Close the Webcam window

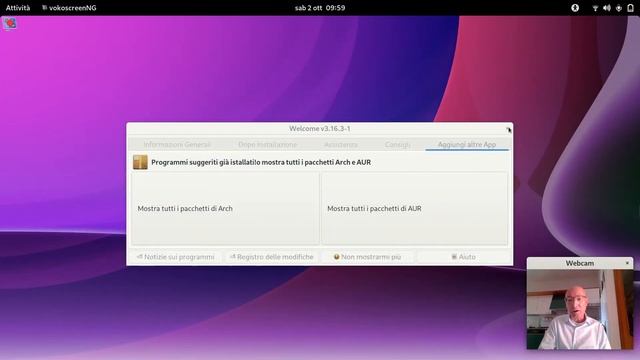tap(627, 263)
